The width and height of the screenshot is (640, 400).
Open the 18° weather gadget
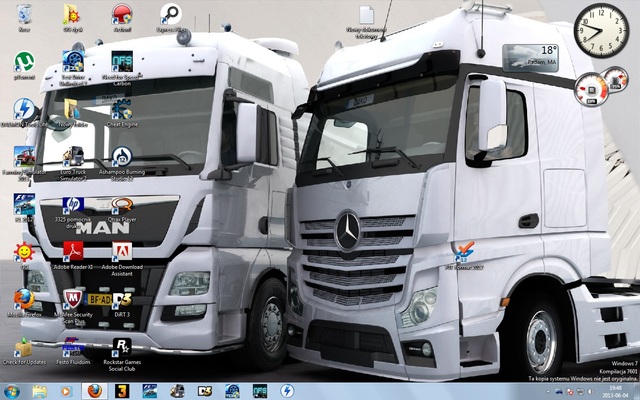[530, 58]
